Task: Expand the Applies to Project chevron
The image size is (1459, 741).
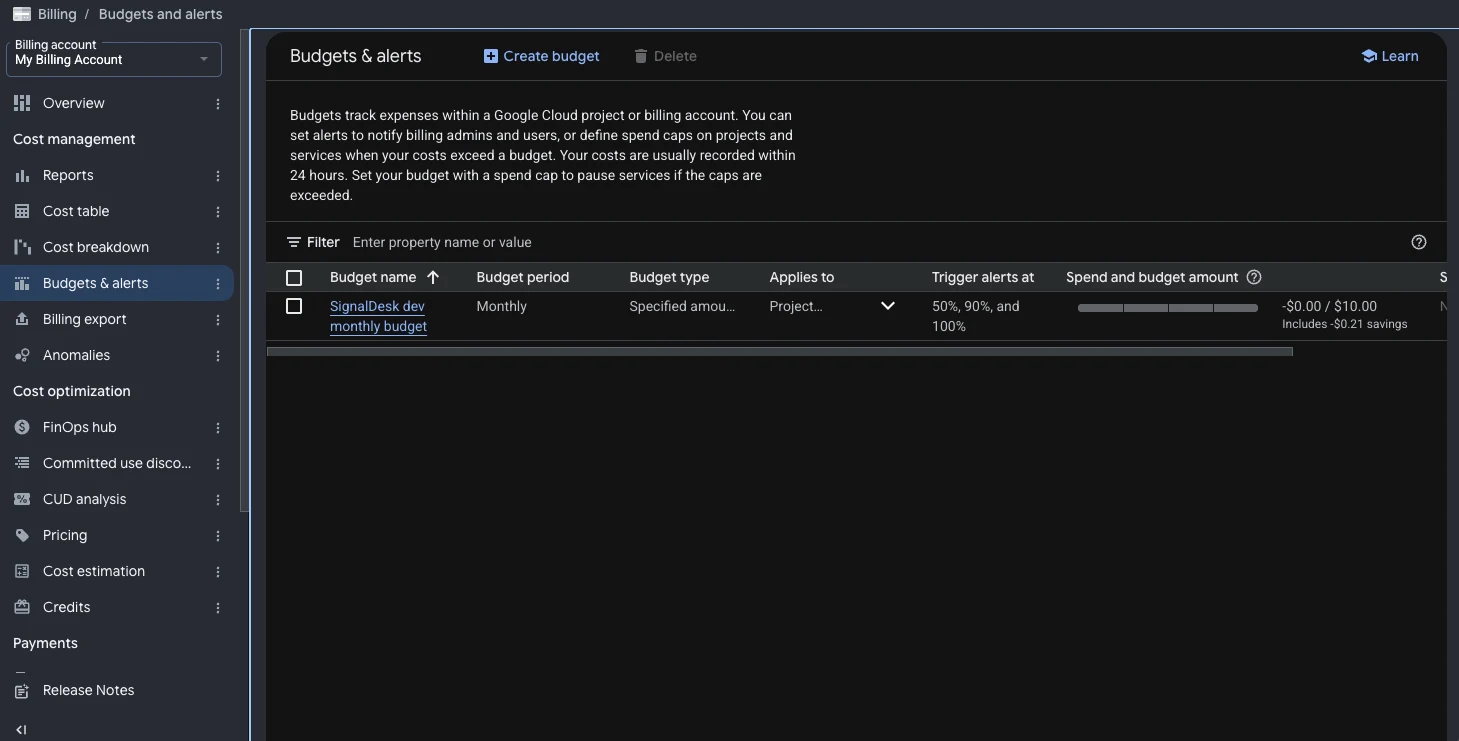Action: [887, 306]
